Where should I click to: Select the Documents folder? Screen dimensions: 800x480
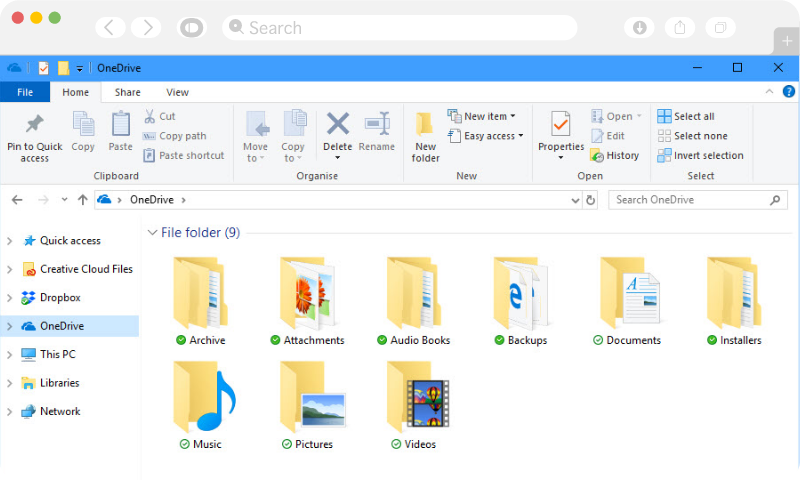[628, 301]
